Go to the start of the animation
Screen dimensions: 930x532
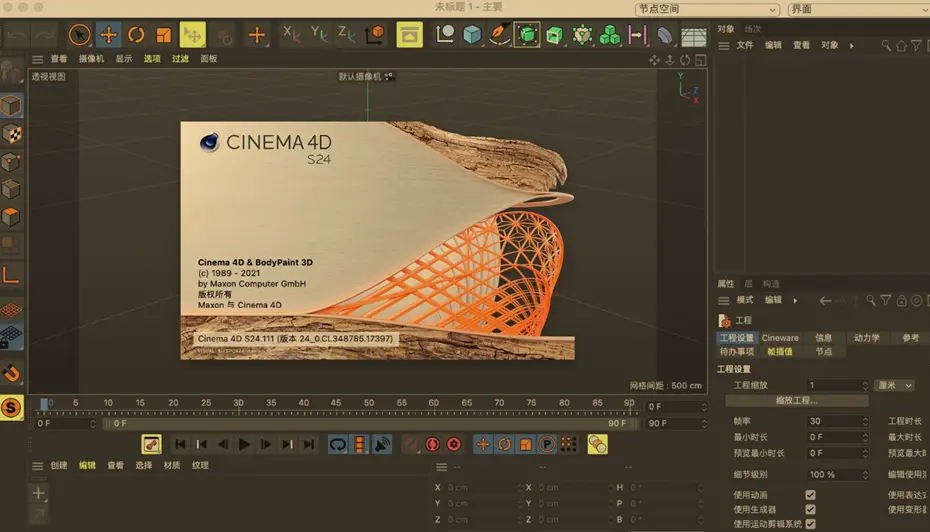coord(180,444)
